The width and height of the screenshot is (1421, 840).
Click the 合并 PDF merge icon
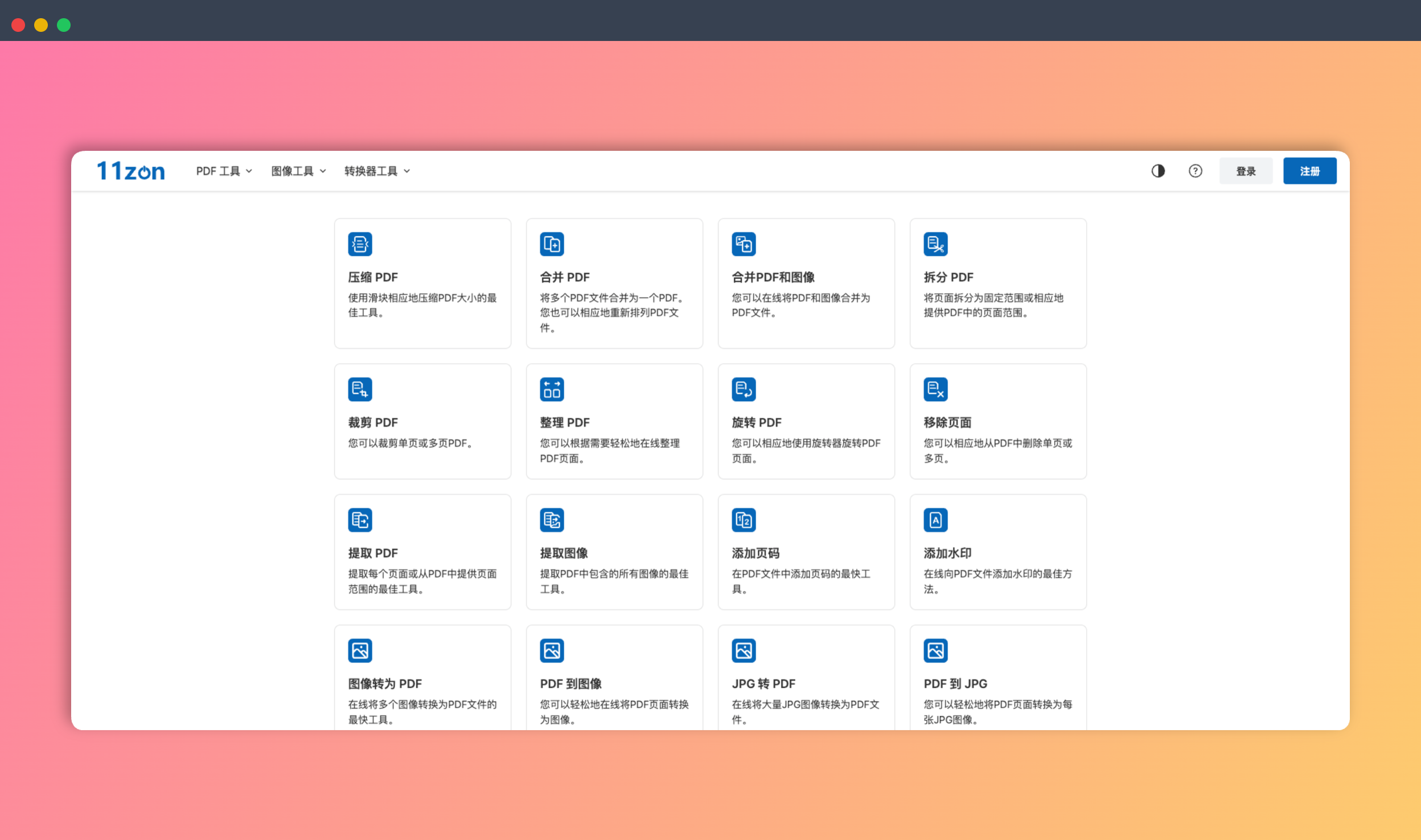[552, 244]
